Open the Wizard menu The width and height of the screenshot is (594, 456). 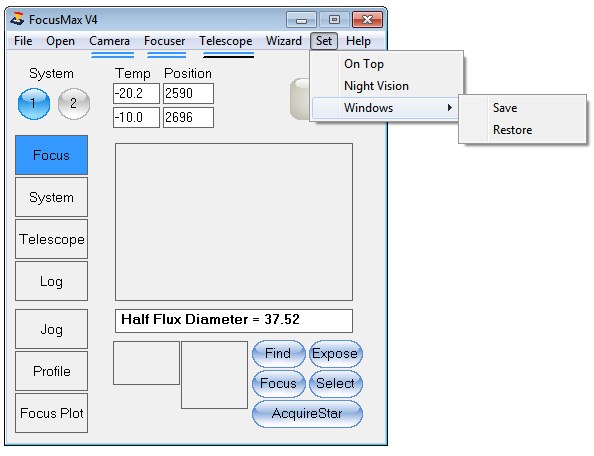(284, 41)
